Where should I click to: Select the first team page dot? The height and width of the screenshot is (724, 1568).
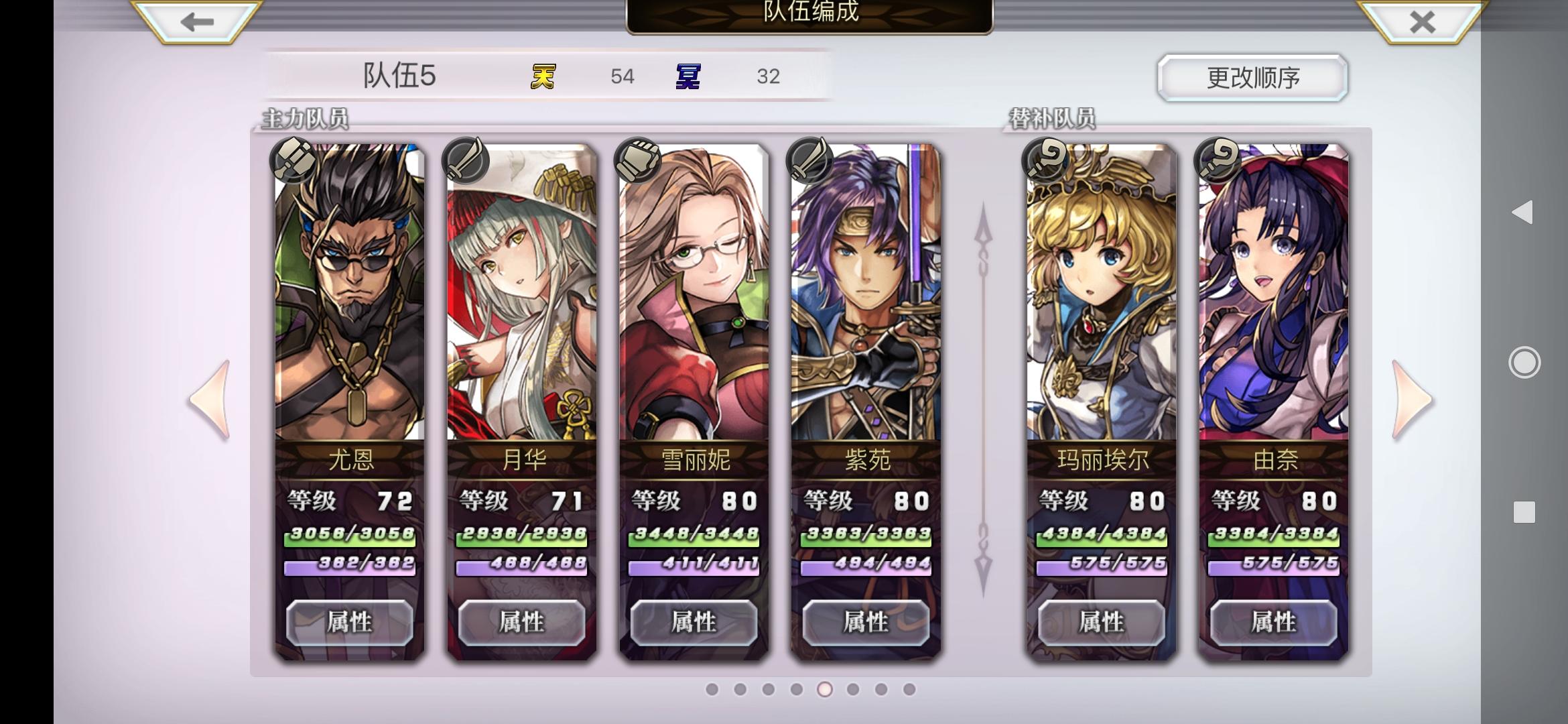712,689
